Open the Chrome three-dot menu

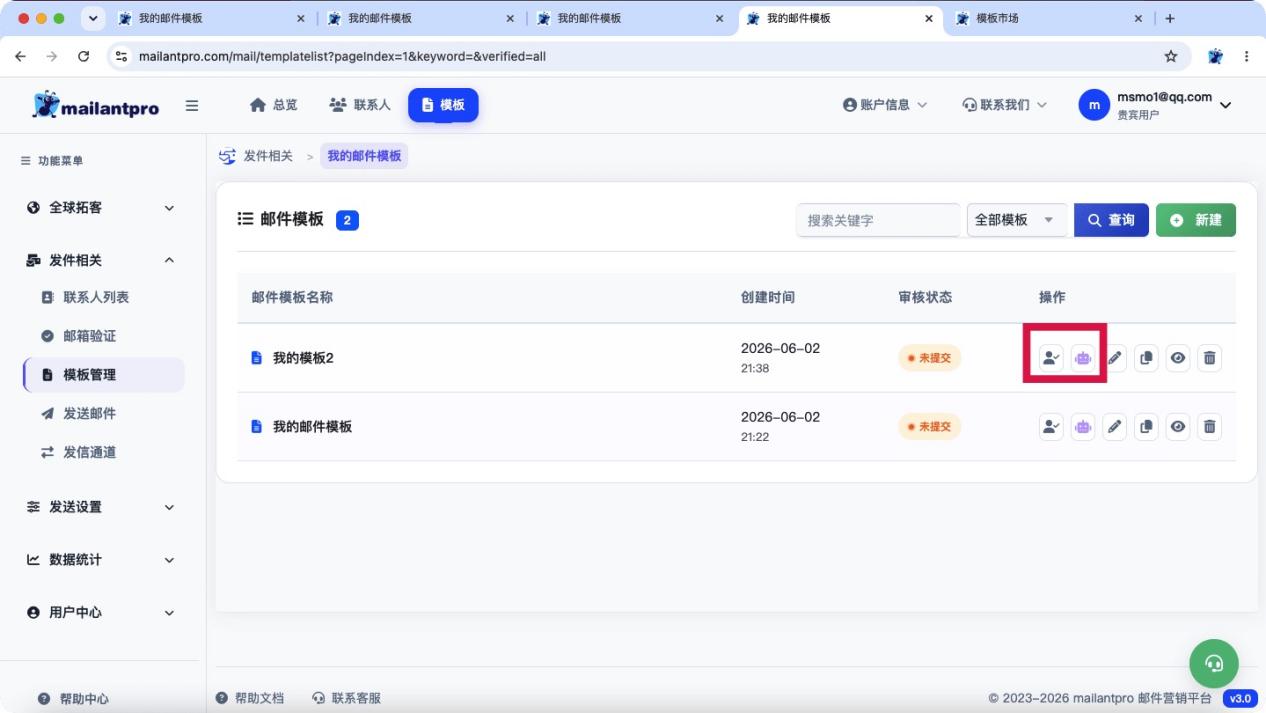click(1247, 56)
